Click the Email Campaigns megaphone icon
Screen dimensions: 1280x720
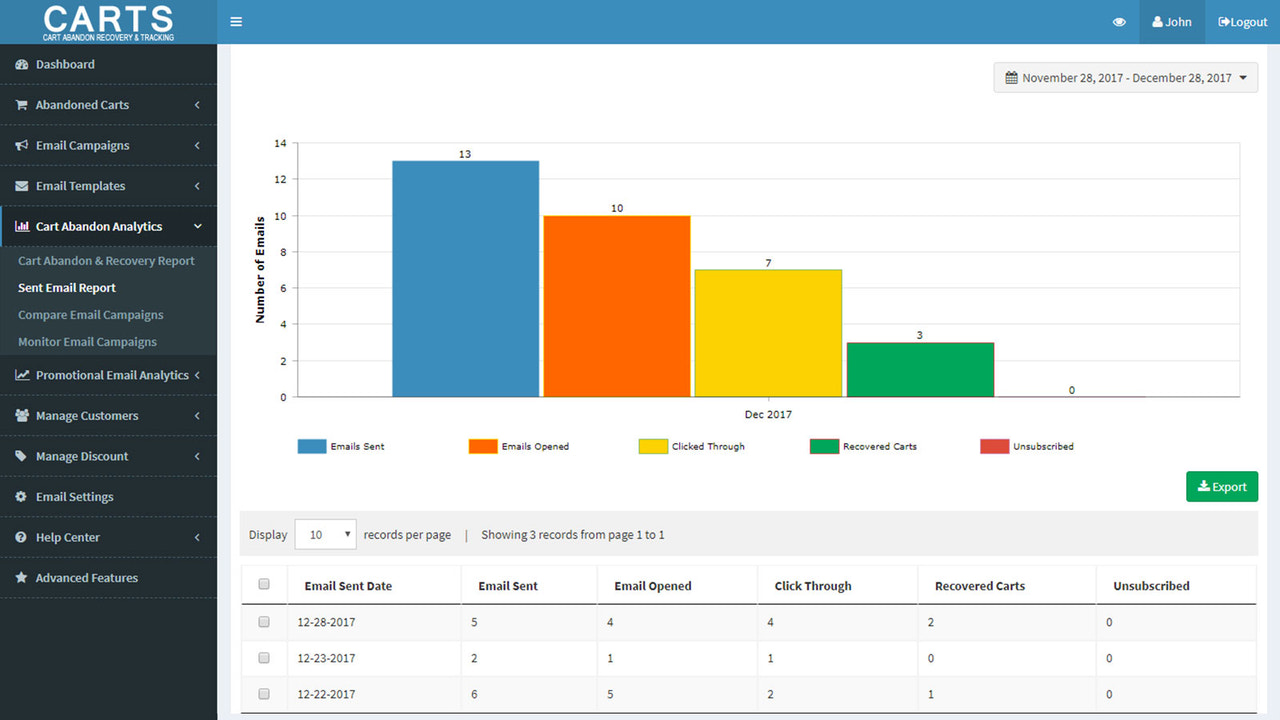coord(21,145)
